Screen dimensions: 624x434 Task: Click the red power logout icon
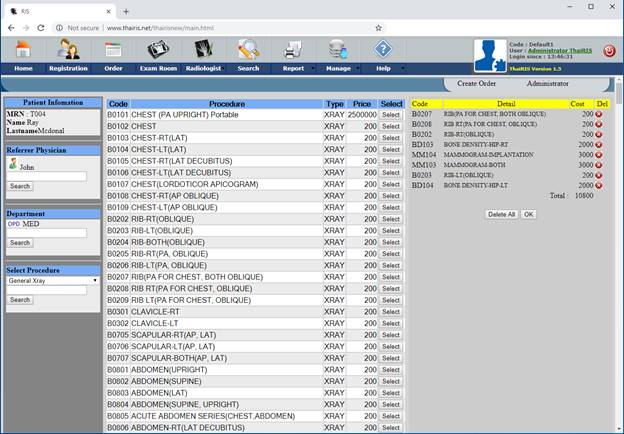coord(609,51)
